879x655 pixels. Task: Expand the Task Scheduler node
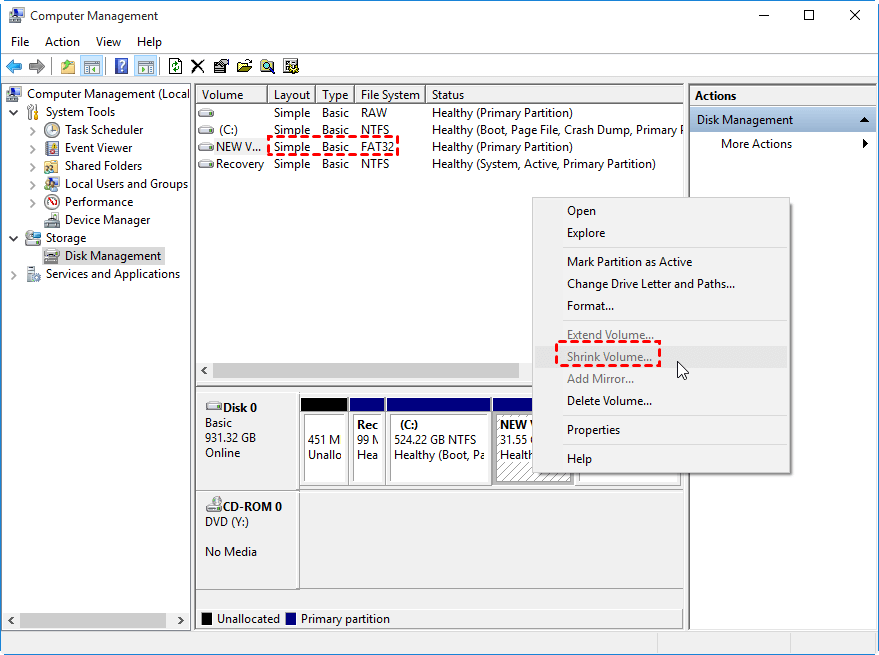pyautogui.click(x=33, y=131)
